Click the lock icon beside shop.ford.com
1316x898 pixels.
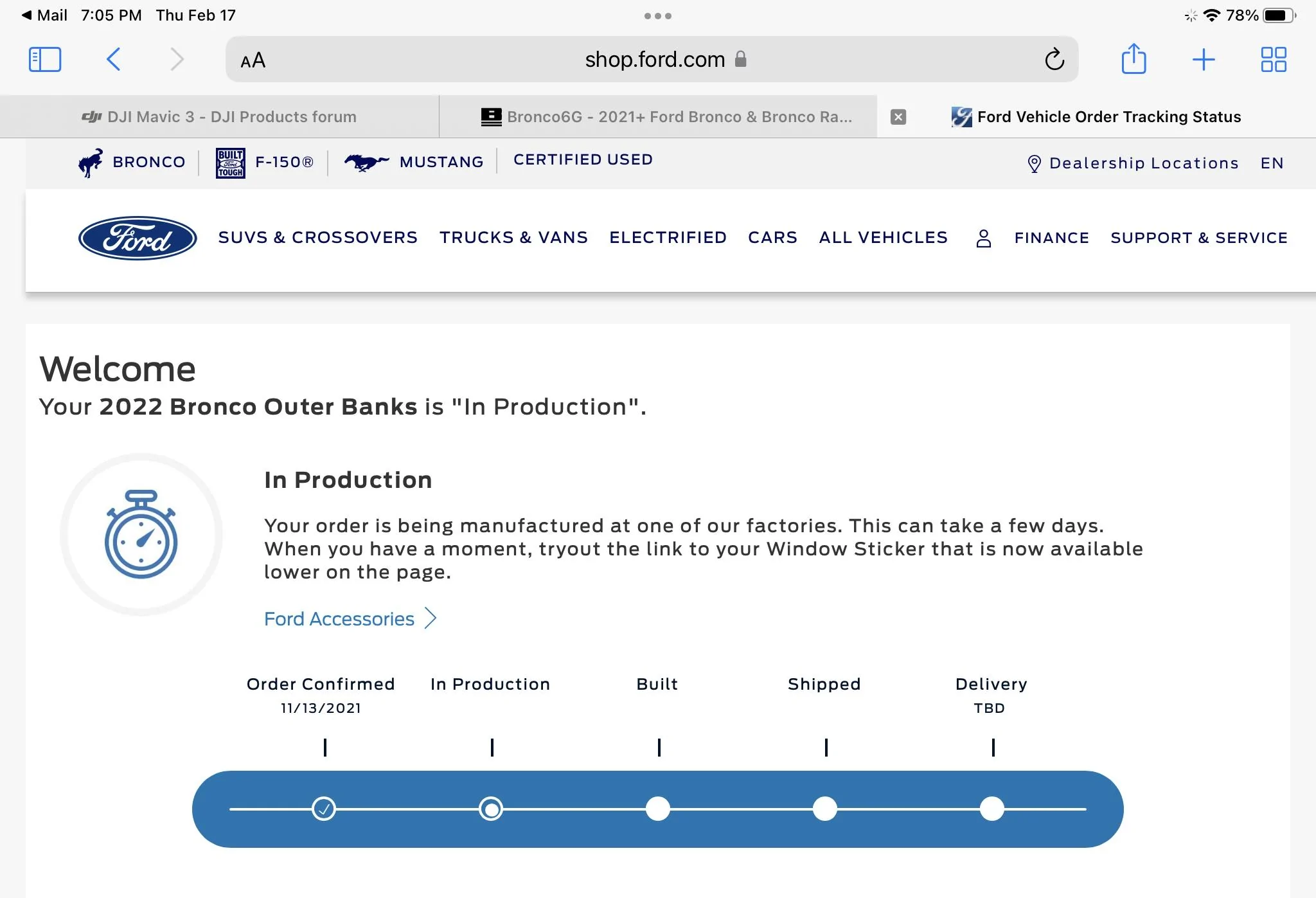[x=740, y=59]
